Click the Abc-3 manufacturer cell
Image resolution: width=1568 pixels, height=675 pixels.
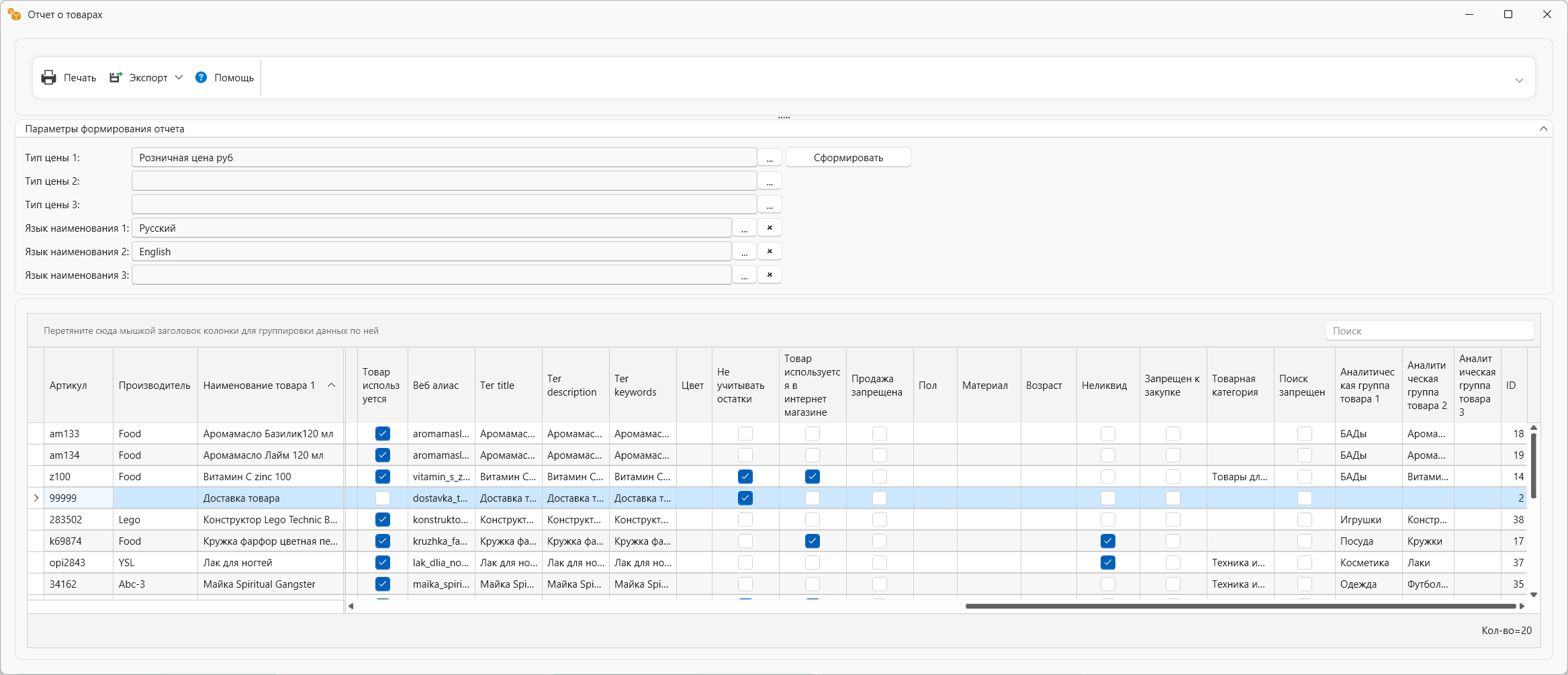coord(155,584)
